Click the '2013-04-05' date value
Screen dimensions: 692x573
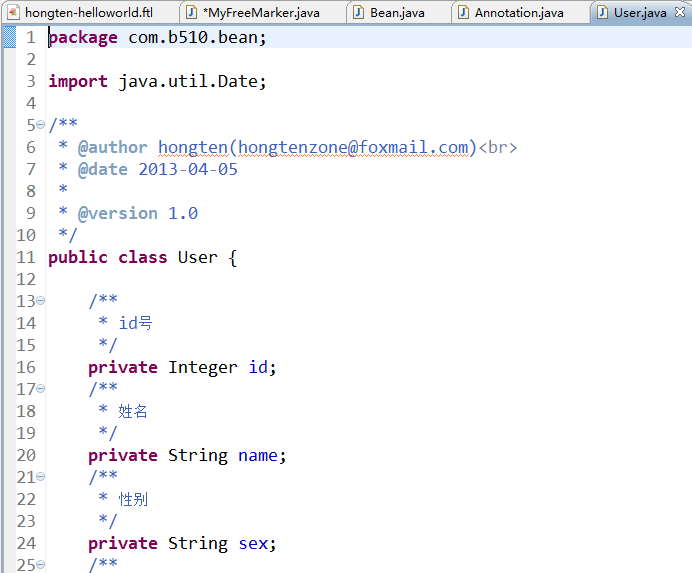pyautogui.click(x=188, y=170)
